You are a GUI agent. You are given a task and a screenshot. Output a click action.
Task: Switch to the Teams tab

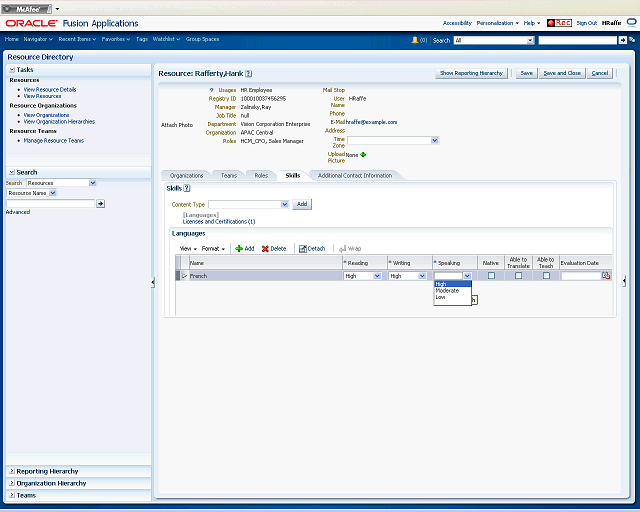[229, 176]
